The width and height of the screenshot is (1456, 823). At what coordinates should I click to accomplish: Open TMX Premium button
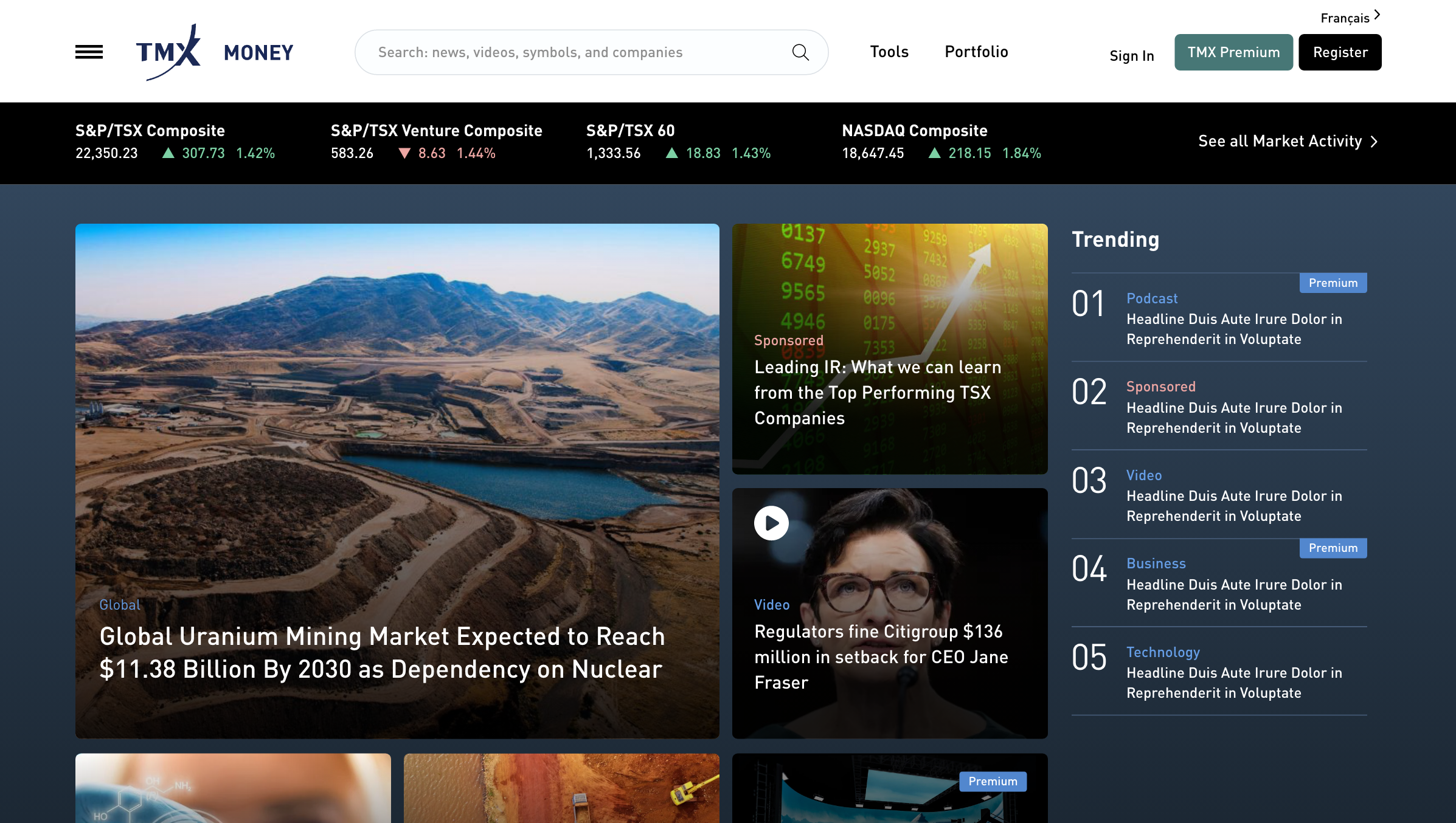1233,52
